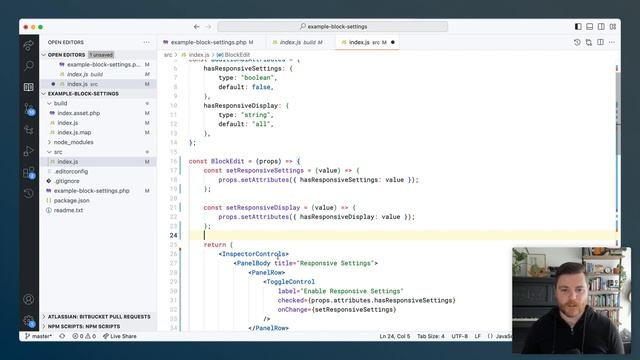Open Source Control view with blue badge
The width and height of the screenshot is (640, 360).
(29, 109)
